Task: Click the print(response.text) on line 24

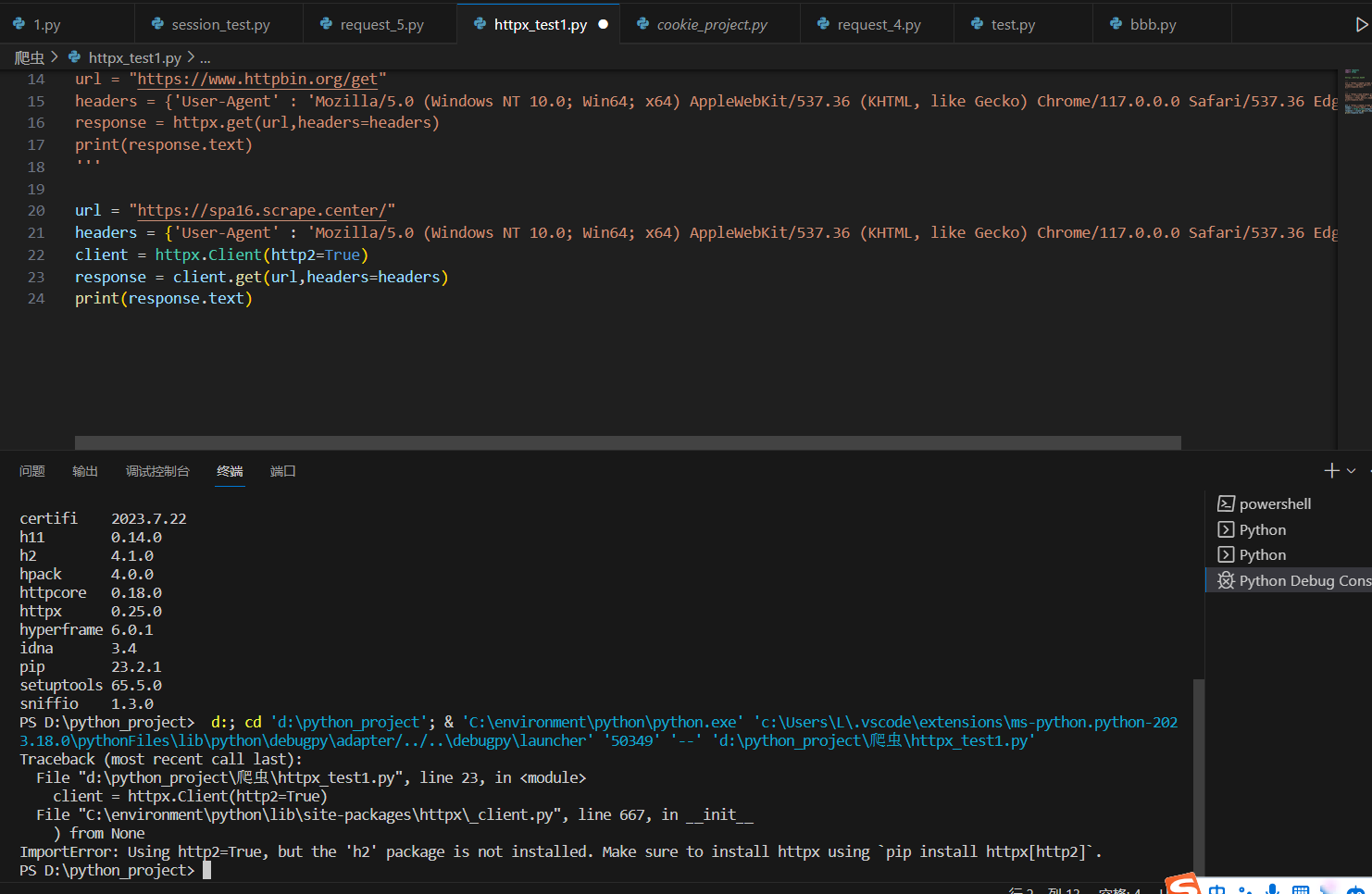Action: 163,298
